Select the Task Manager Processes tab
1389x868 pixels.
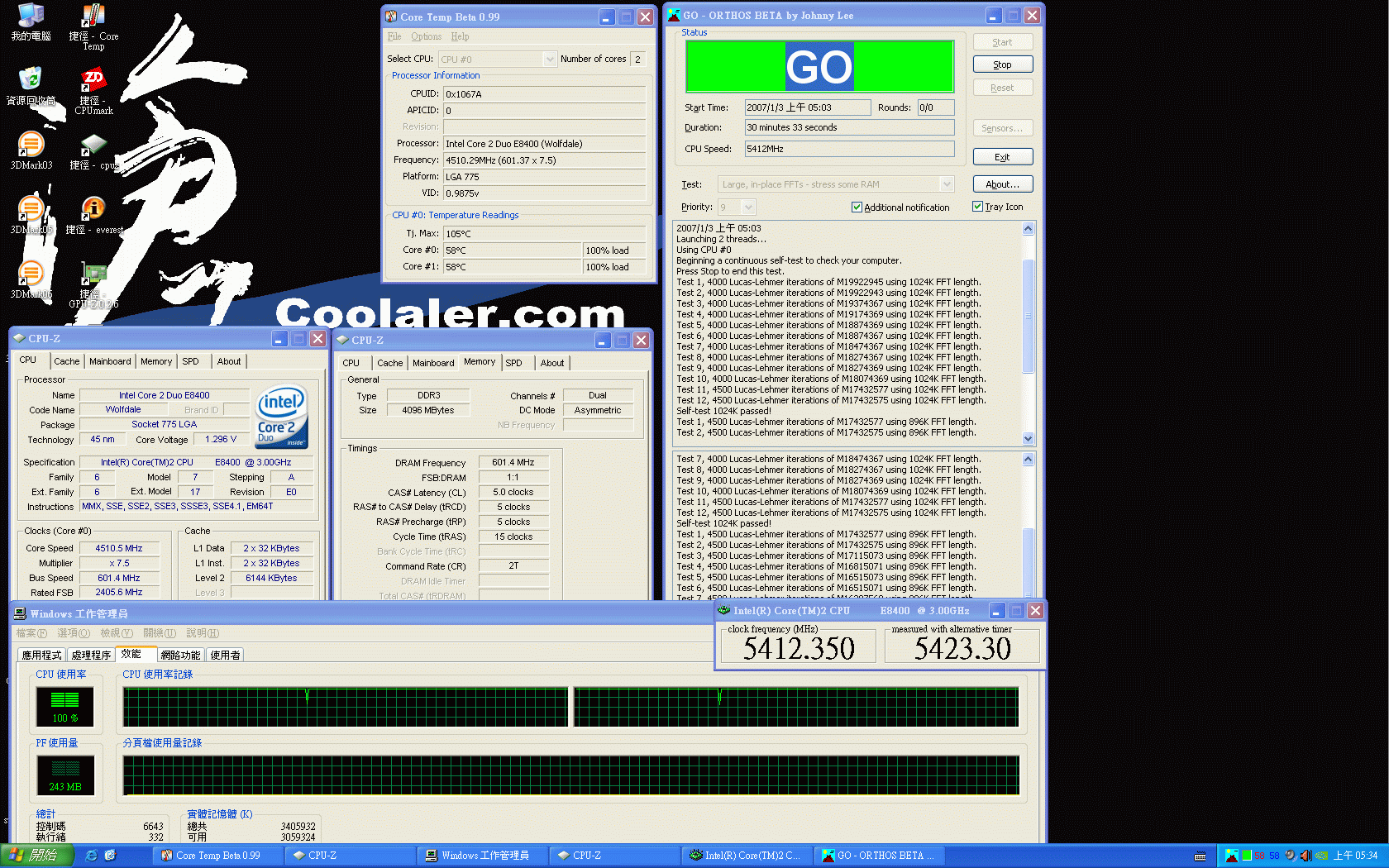pyautogui.click(x=91, y=655)
